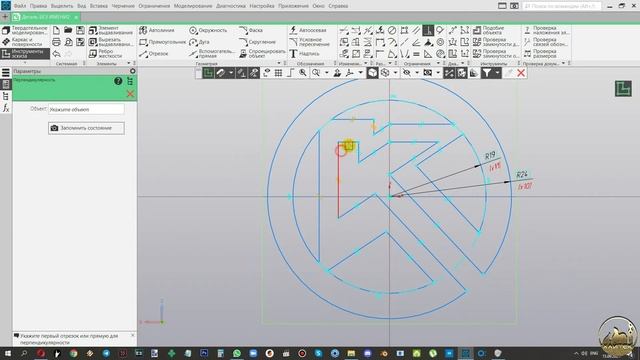Screen dimensions: 640x360
Task: Open Windows Start button
Action: [x=7, y=353]
